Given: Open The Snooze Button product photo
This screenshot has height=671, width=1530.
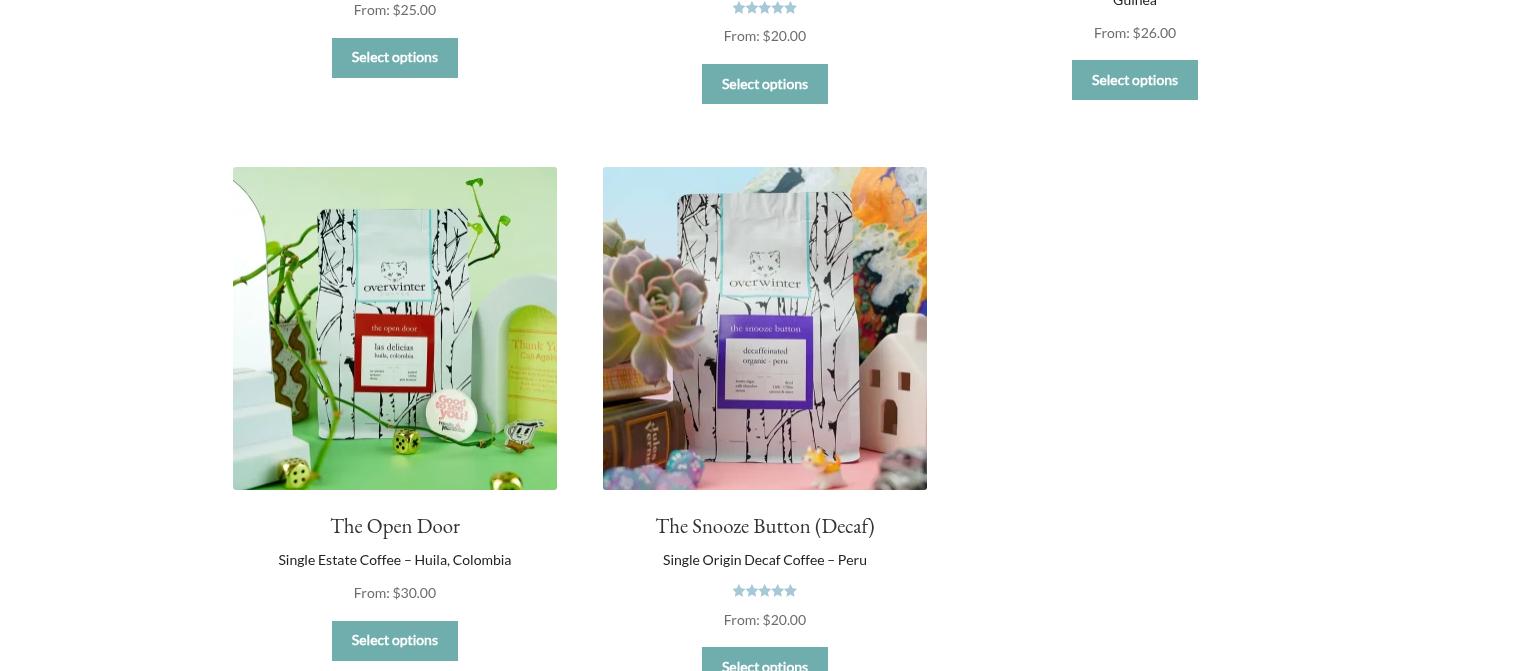Looking at the screenshot, I should pyautogui.click(x=765, y=328).
